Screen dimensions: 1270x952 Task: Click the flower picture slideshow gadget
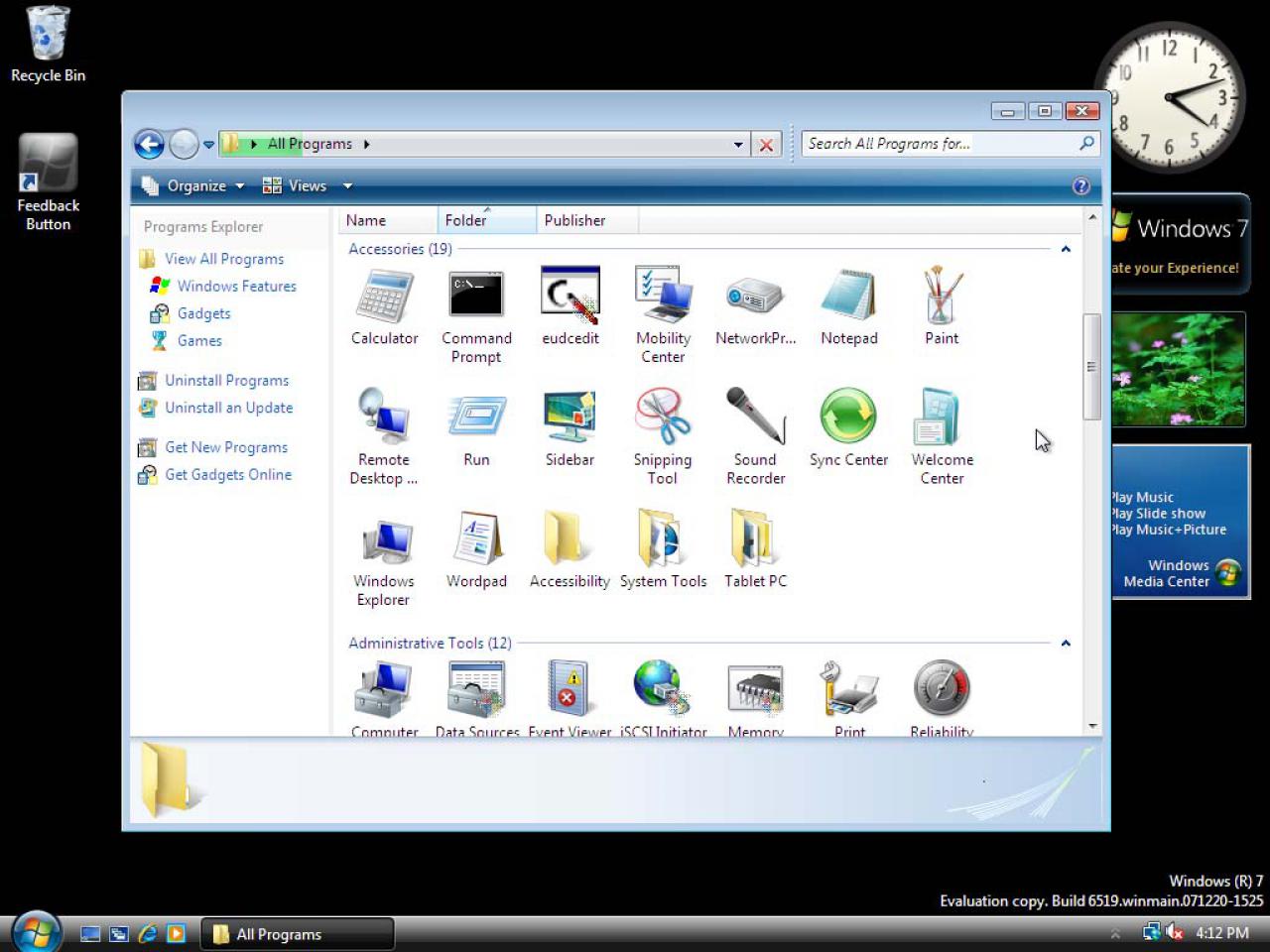[x=1178, y=370]
